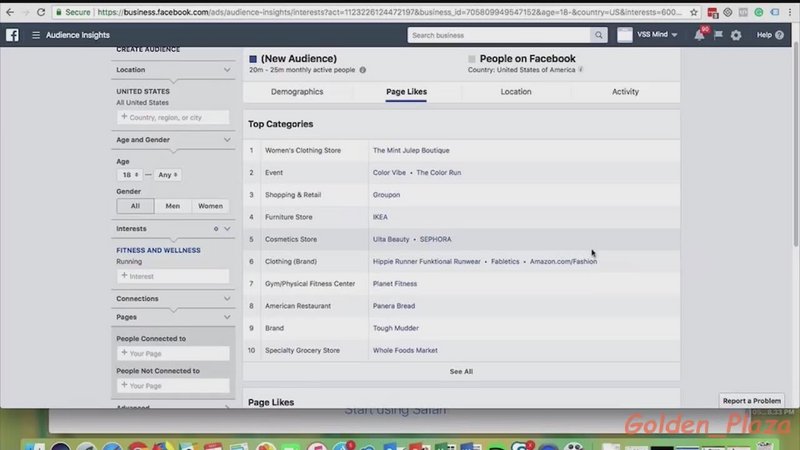Open the hamburger menu beside Audience Insights
The width and height of the screenshot is (800, 450).
36,35
